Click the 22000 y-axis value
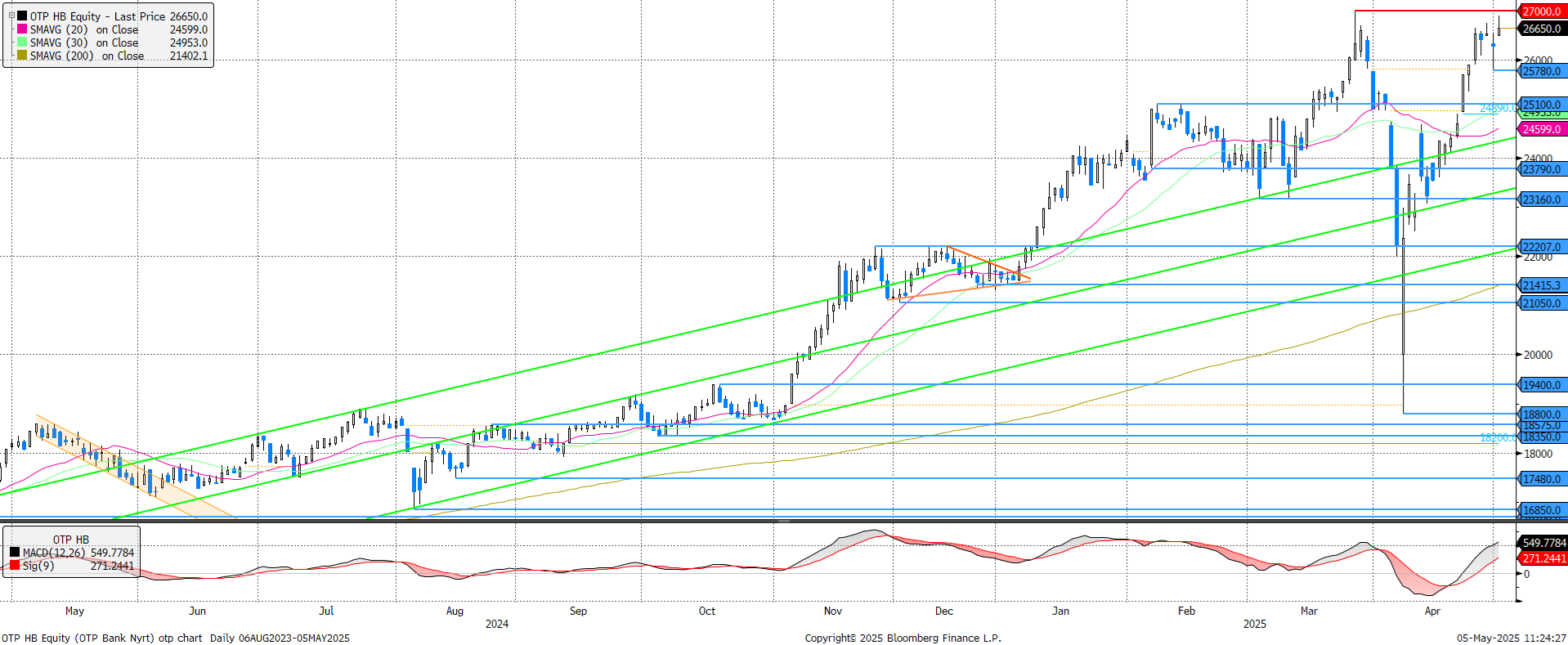The height and width of the screenshot is (645, 1568). pos(1538,257)
